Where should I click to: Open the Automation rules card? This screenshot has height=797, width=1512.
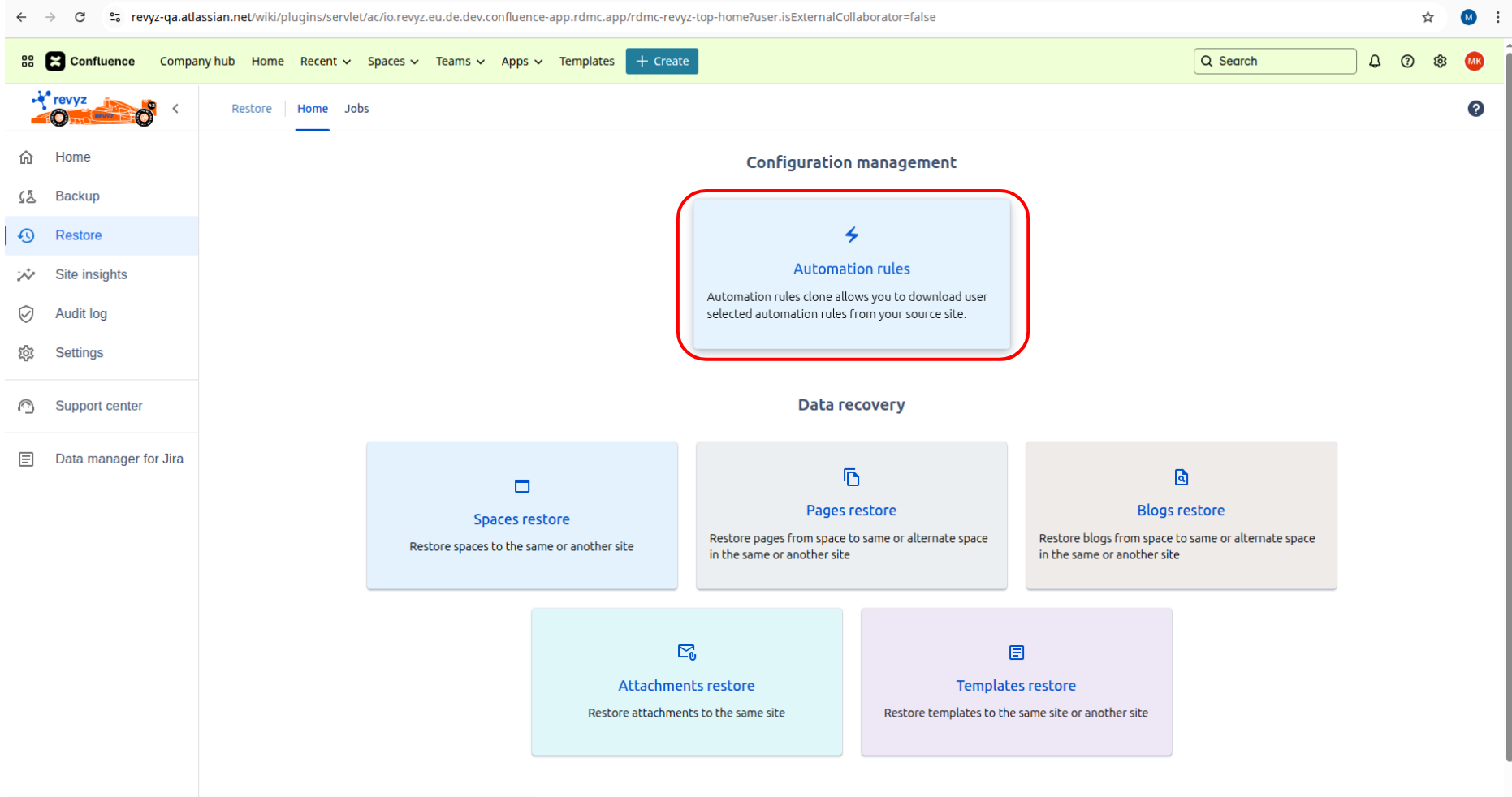(851, 274)
